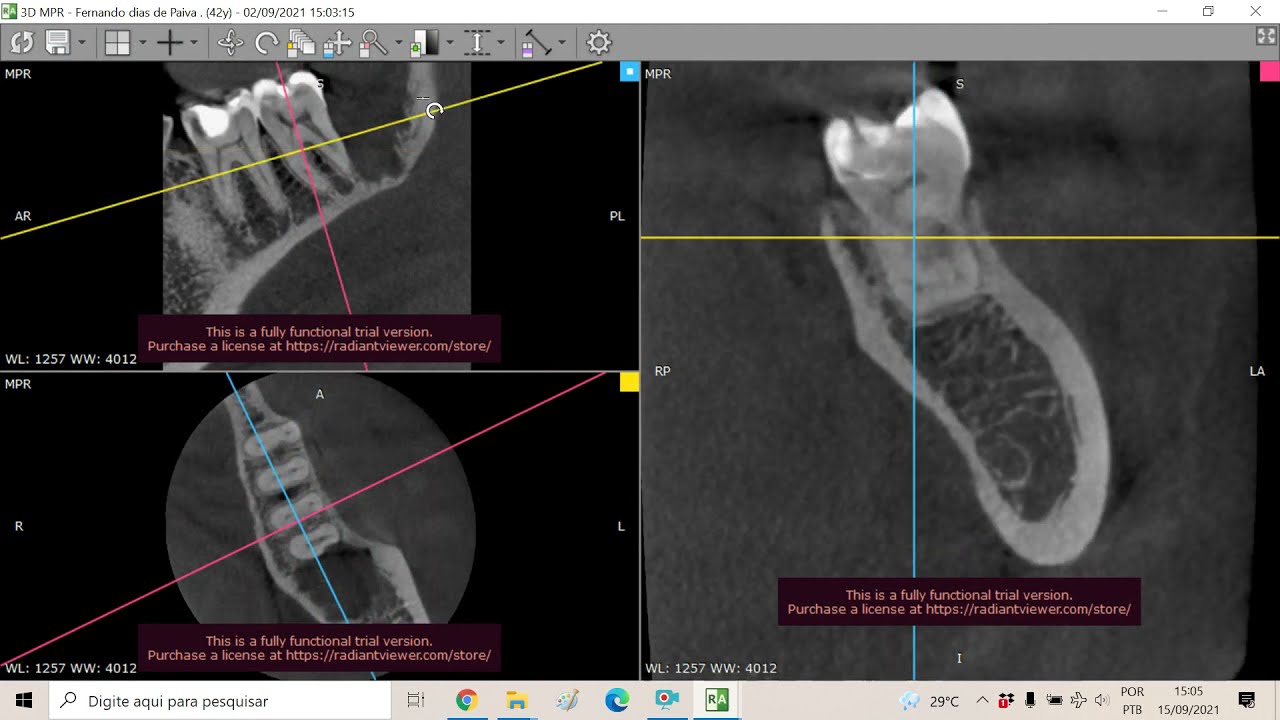Open the layout options dropdown arrow
1280x720 pixels.
143,43
